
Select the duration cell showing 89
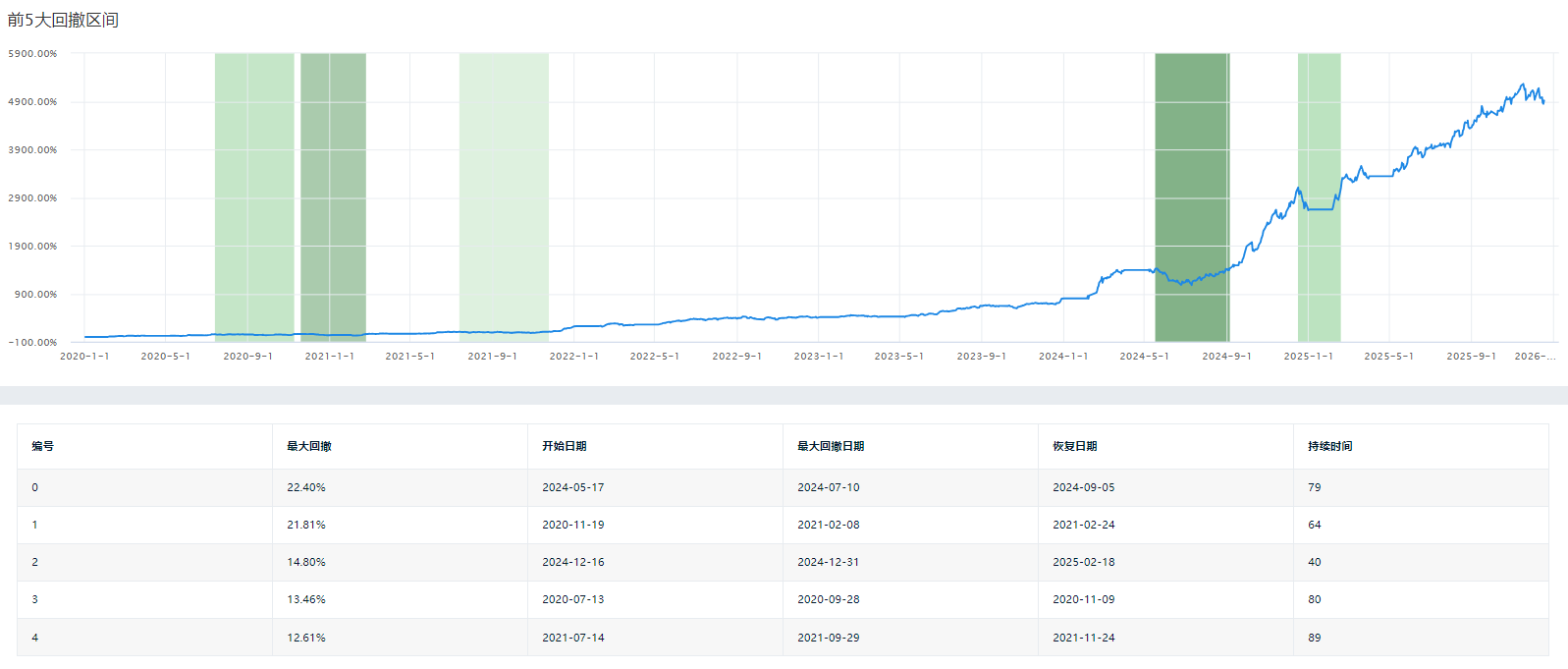tap(1315, 638)
